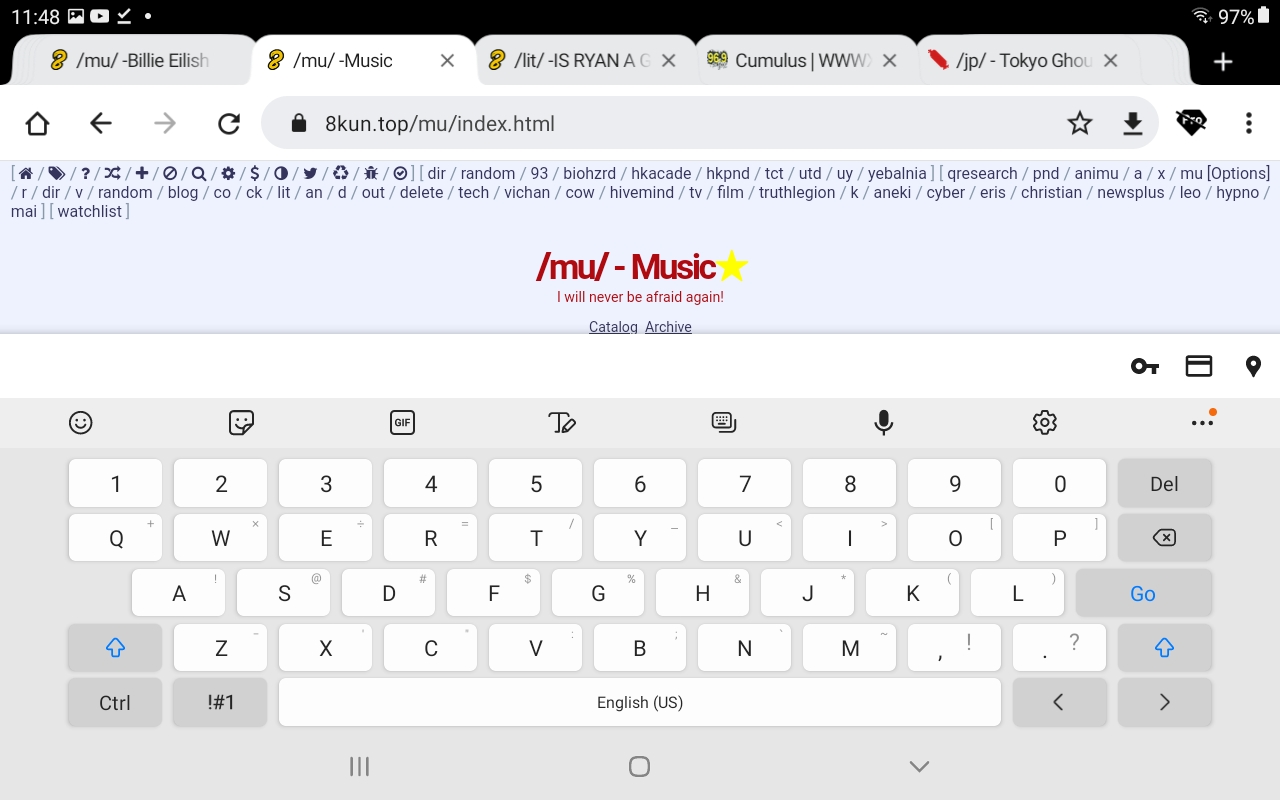Image resolution: width=1280 pixels, height=800 pixels.
Task: Hide keyboard with down chevron
Action: (919, 767)
